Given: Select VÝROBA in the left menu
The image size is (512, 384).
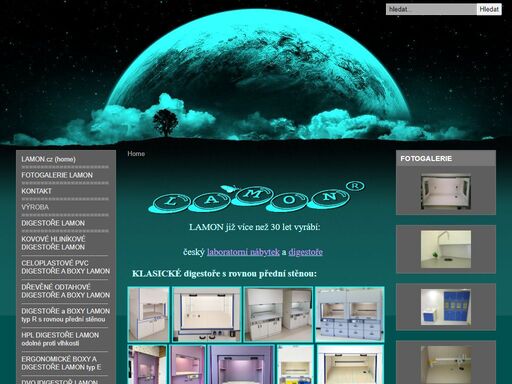Looking at the screenshot, I should [35, 207].
